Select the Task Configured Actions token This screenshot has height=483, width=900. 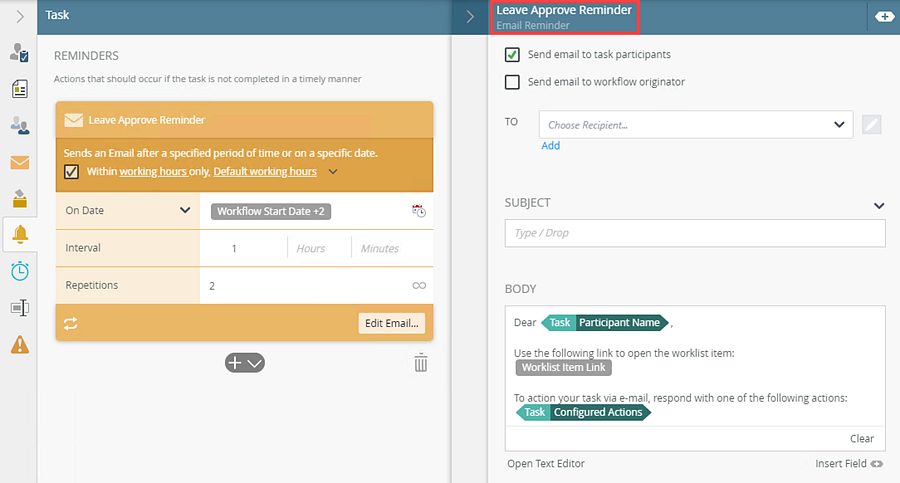click(x=583, y=412)
